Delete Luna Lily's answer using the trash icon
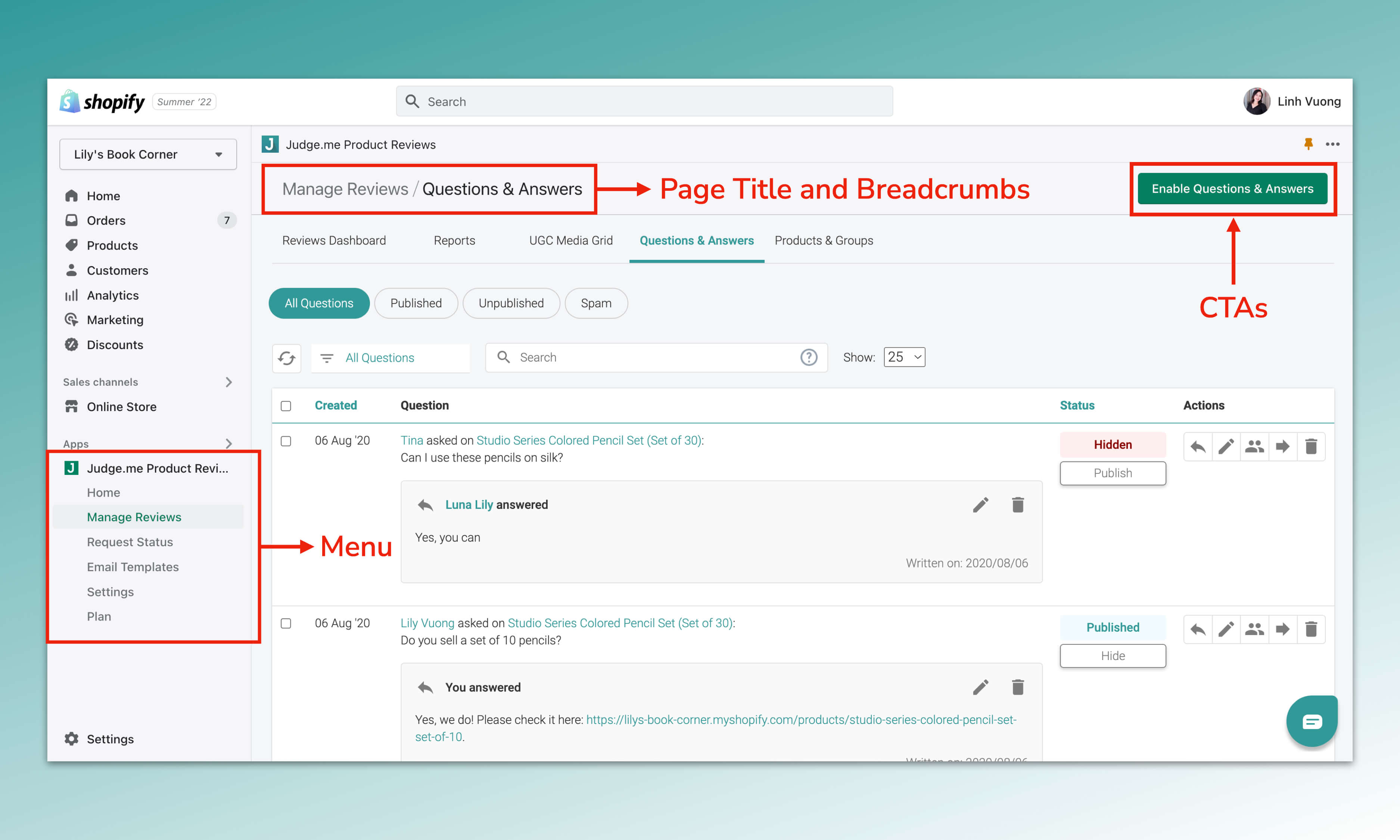 tap(1017, 504)
